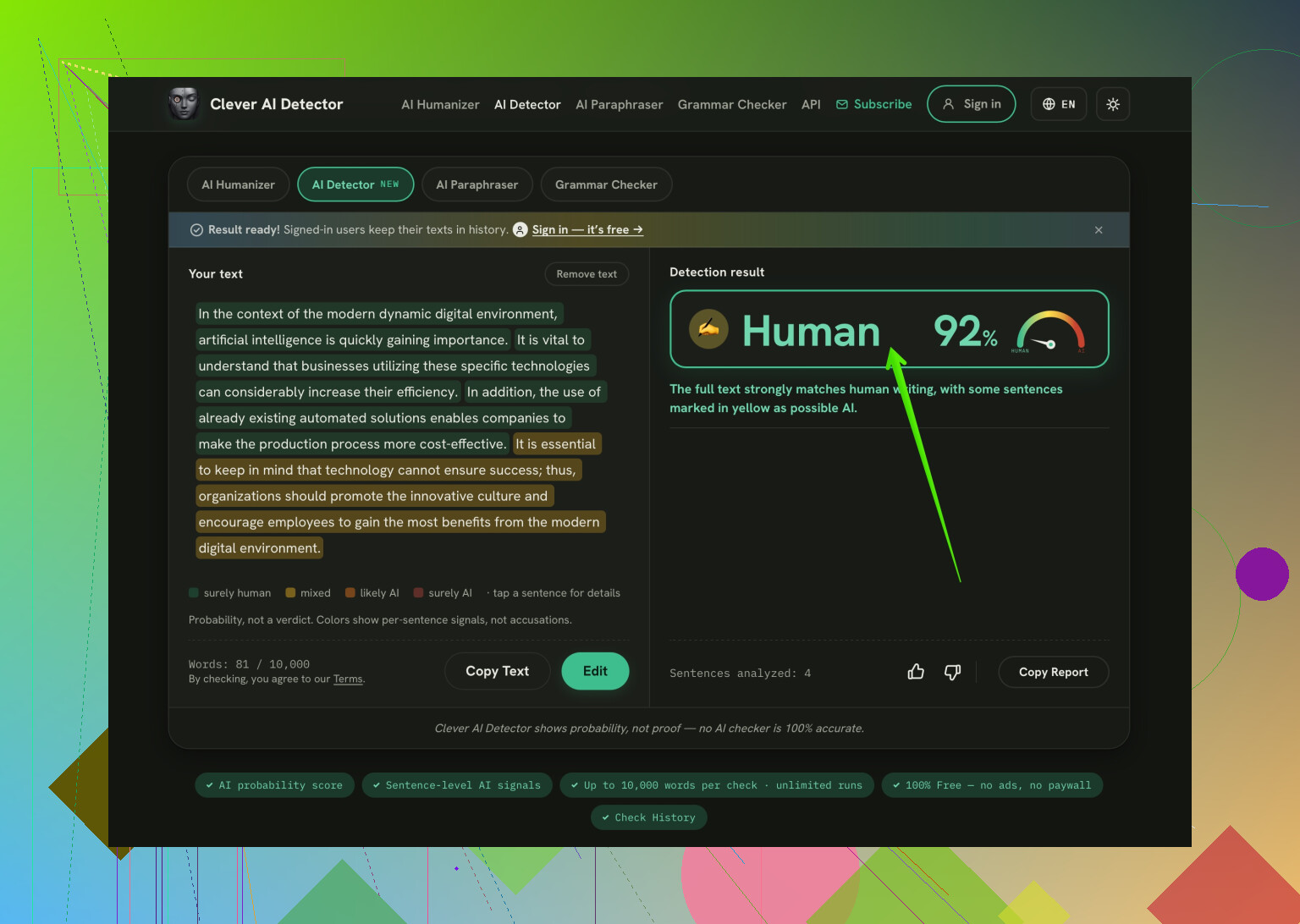Screen dimensions: 1300x924
Task: Open the EN language selector
Action: 1059,104
